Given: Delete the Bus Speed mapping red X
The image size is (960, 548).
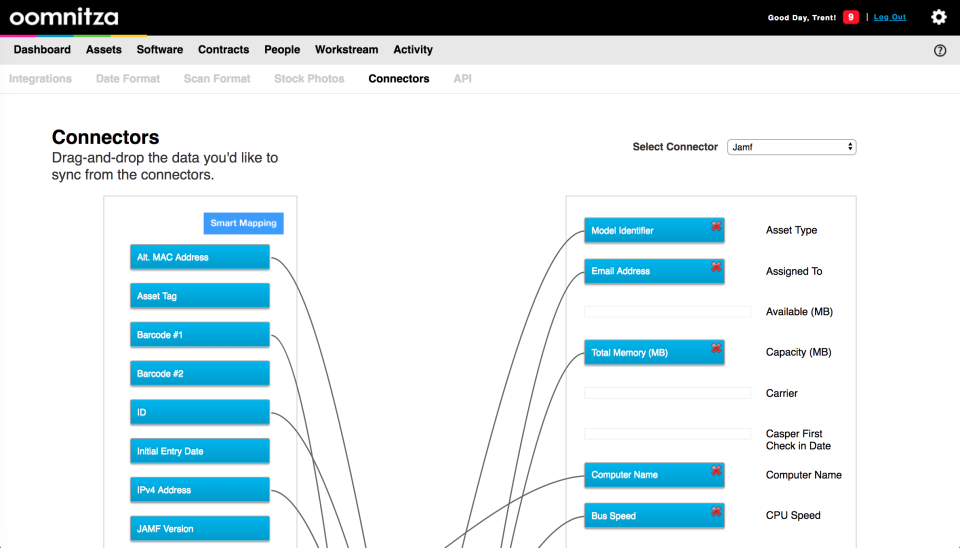Looking at the screenshot, I should tap(716, 512).
